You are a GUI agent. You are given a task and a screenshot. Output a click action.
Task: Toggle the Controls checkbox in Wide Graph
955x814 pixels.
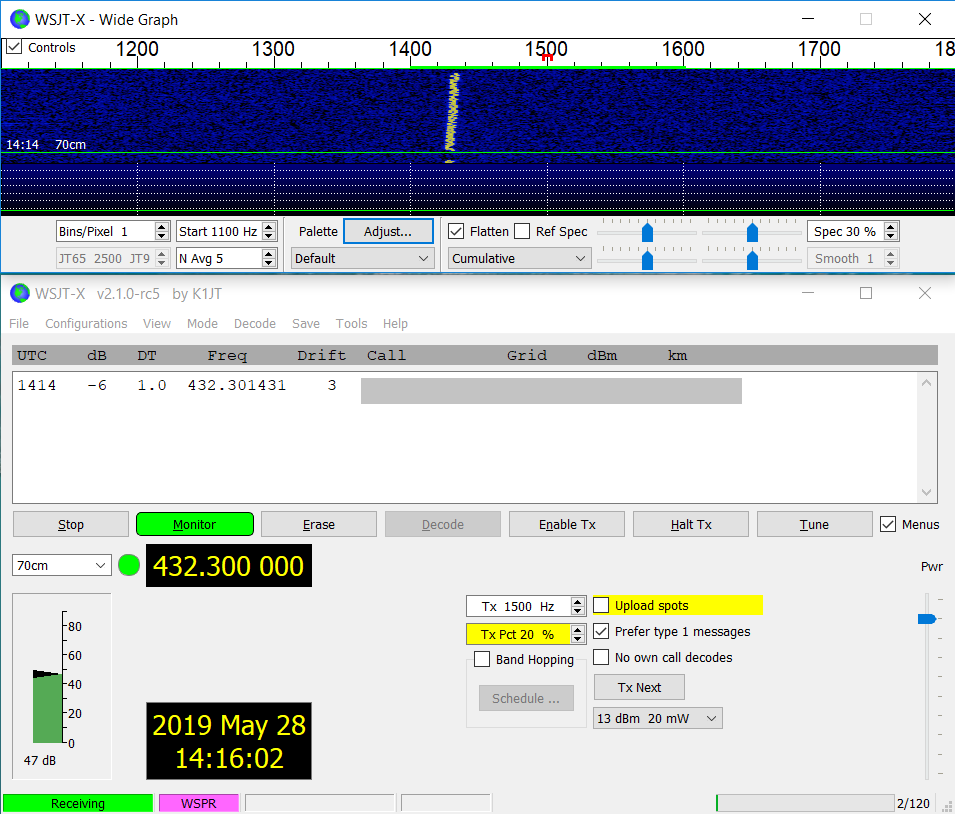tap(14, 47)
